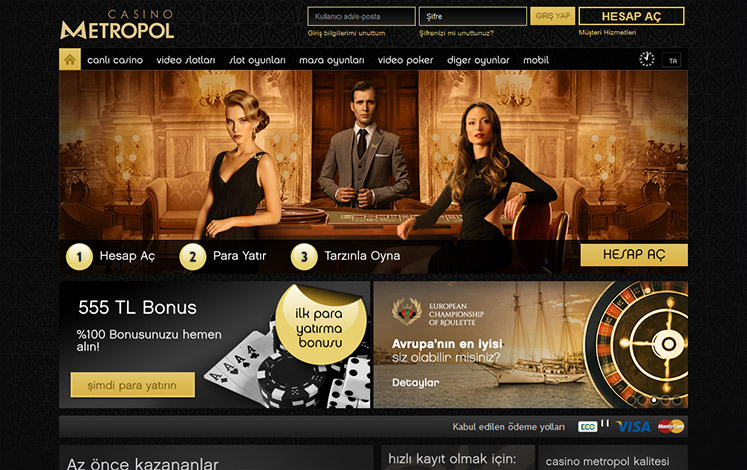Viewport: 747px width, 470px height.
Task: Click the MasterCard payment logo
Action: [x=671, y=426]
